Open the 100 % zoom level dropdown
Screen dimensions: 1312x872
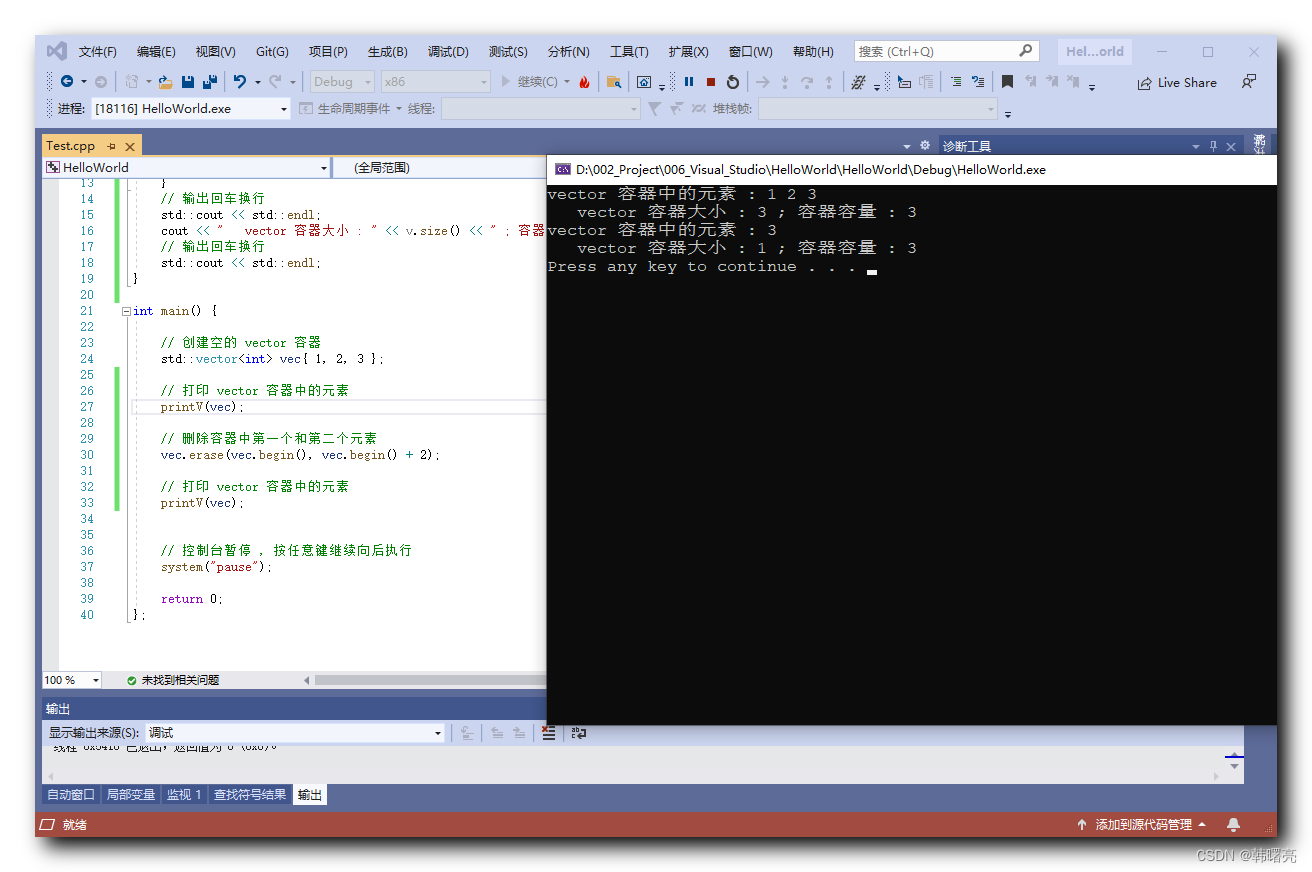(72, 680)
